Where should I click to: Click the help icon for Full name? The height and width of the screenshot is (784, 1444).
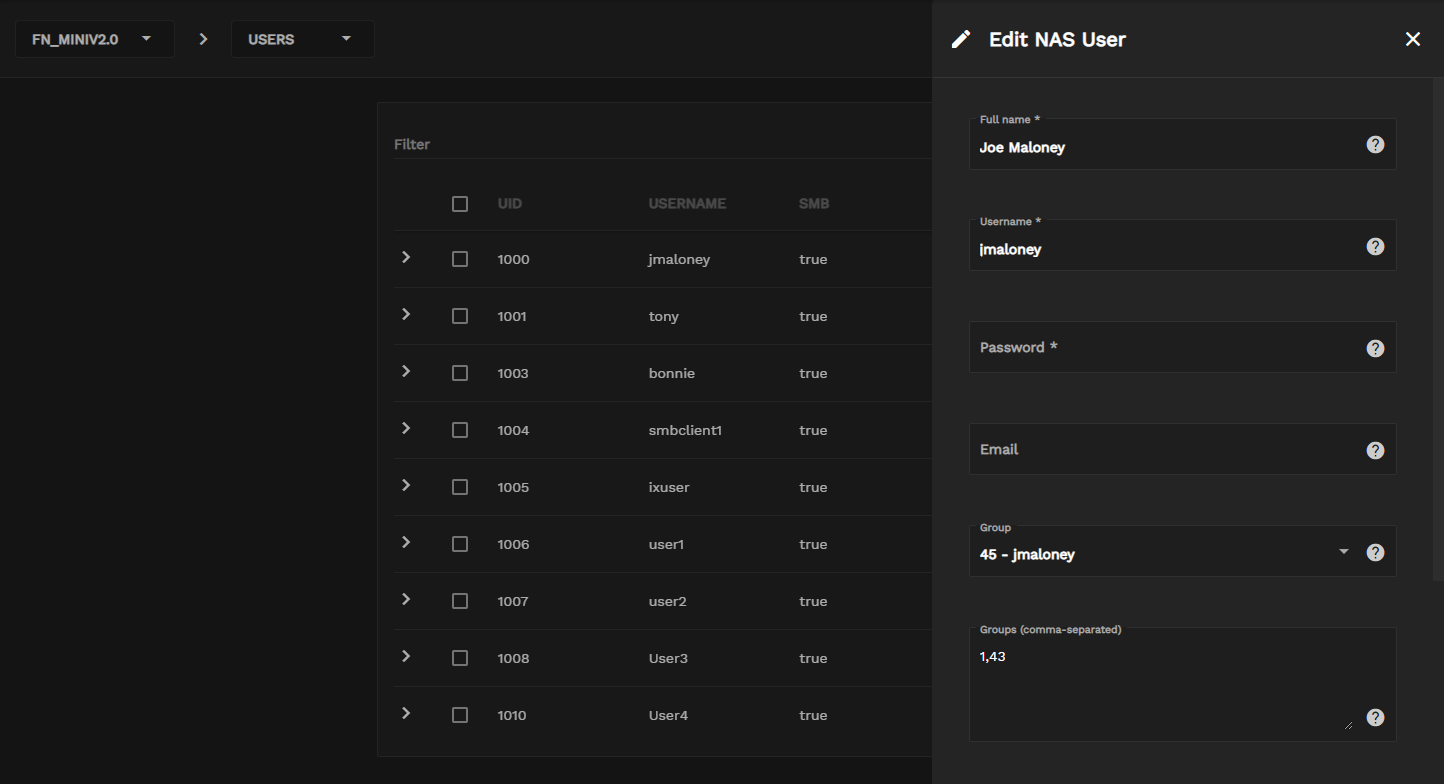coord(1375,145)
